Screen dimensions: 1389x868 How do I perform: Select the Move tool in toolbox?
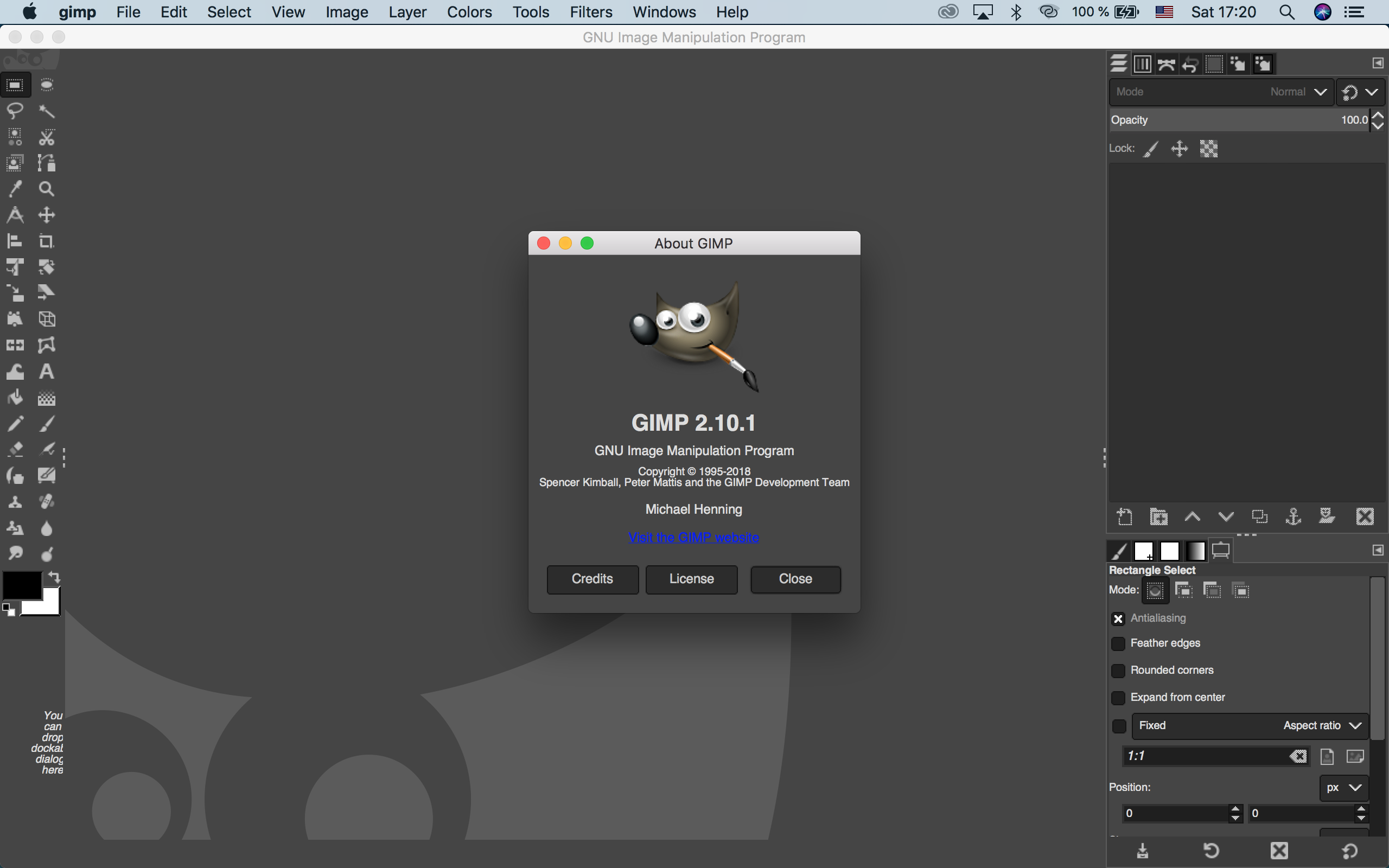coord(47,215)
